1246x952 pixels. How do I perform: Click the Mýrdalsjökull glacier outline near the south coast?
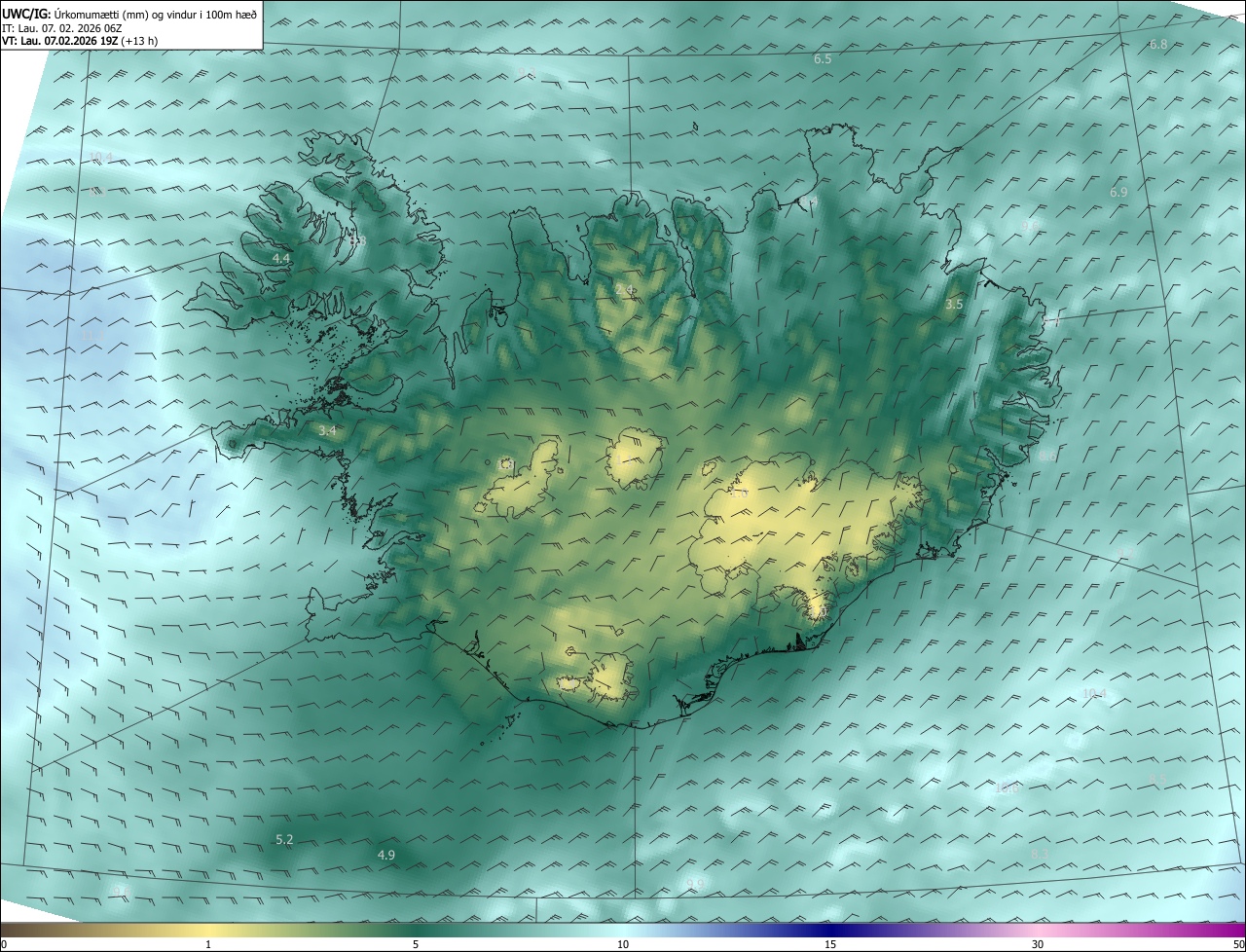click(x=613, y=677)
